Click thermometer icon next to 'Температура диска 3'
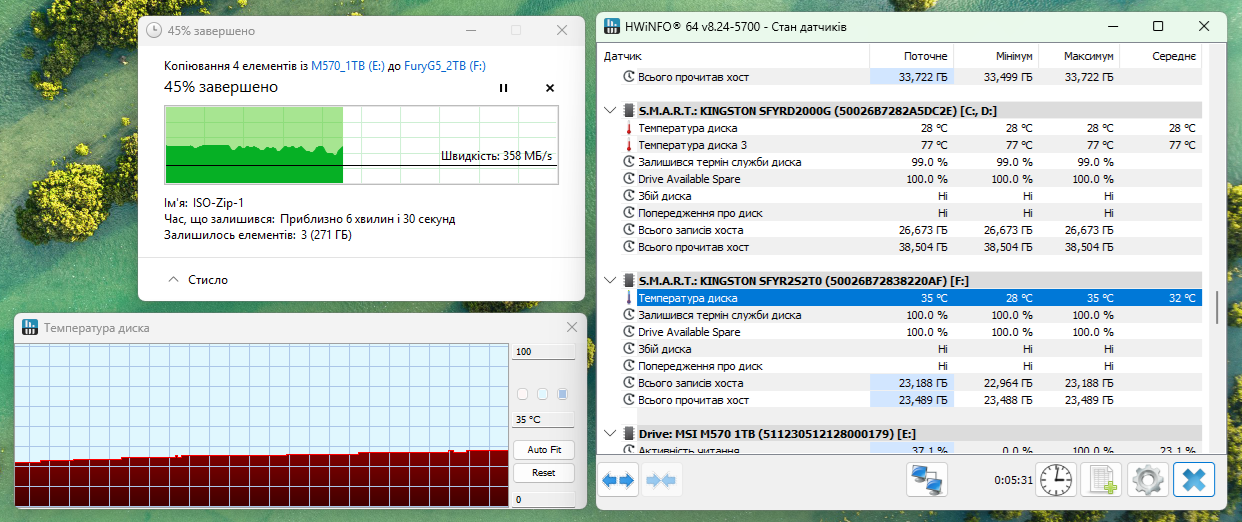This screenshot has height=522, width=1242. [629, 145]
